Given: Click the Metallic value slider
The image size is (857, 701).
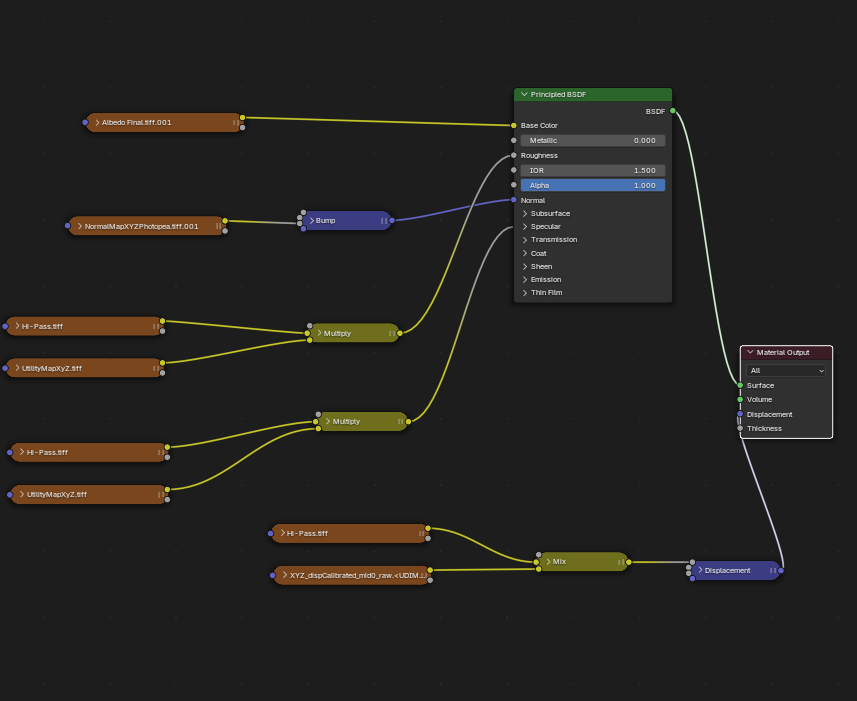Looking at the screenshot, I should (x=592, y=140).
